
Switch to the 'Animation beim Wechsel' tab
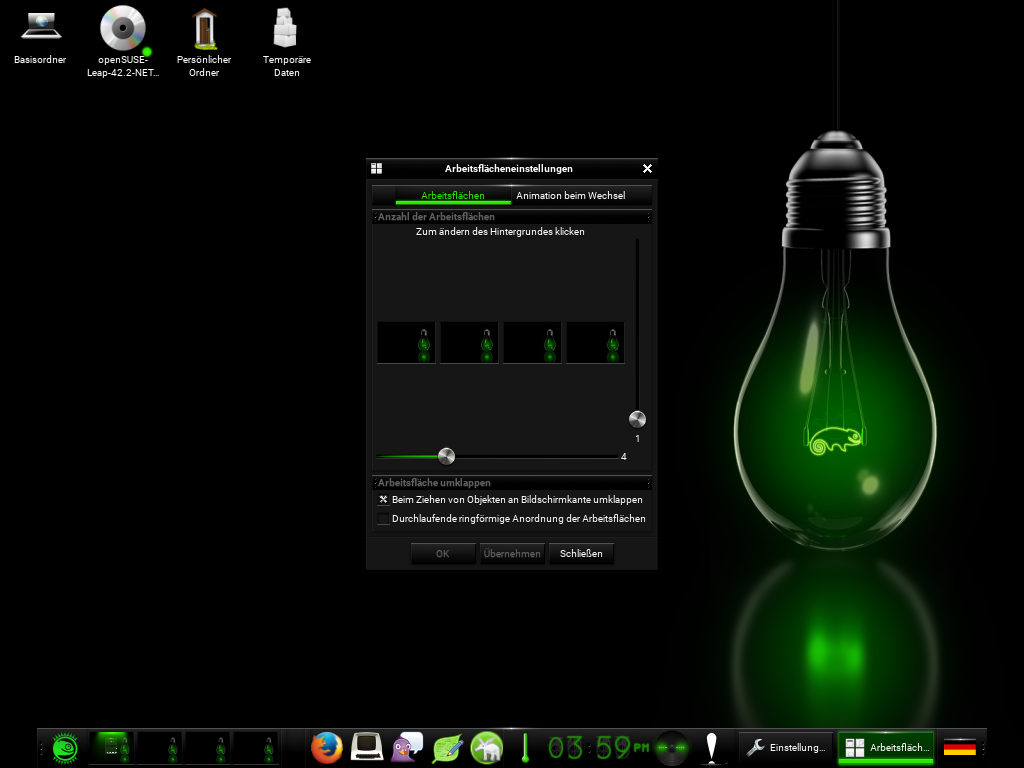coord(570,196)
